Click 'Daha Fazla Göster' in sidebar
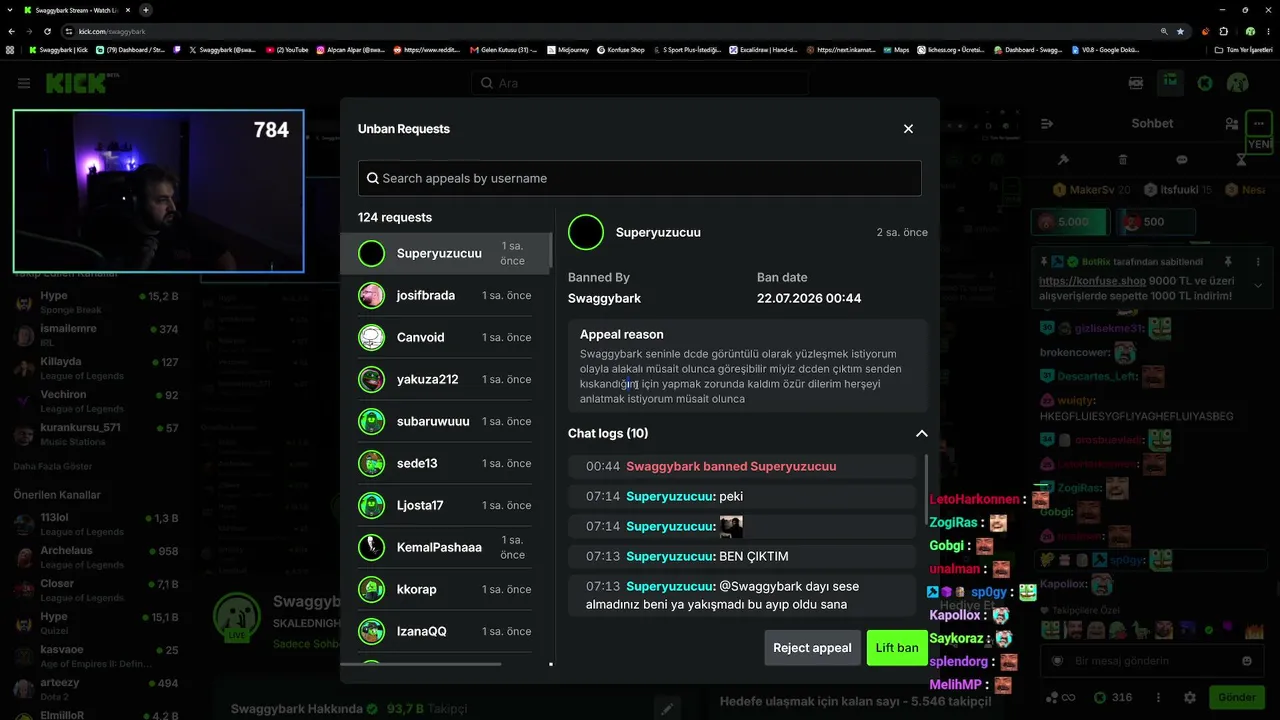The height and width of the screenshot is (720, 1280). point(51,466)
